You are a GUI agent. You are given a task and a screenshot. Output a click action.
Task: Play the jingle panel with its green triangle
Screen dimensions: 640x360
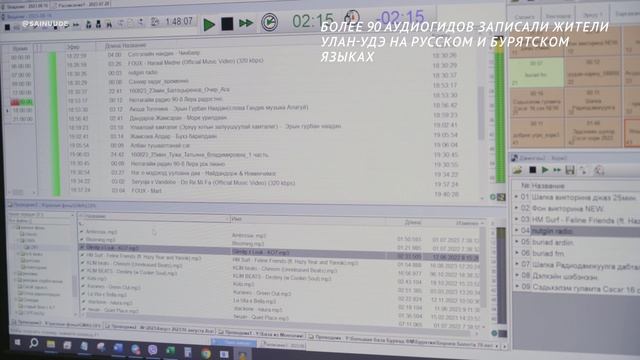point(545,170)
